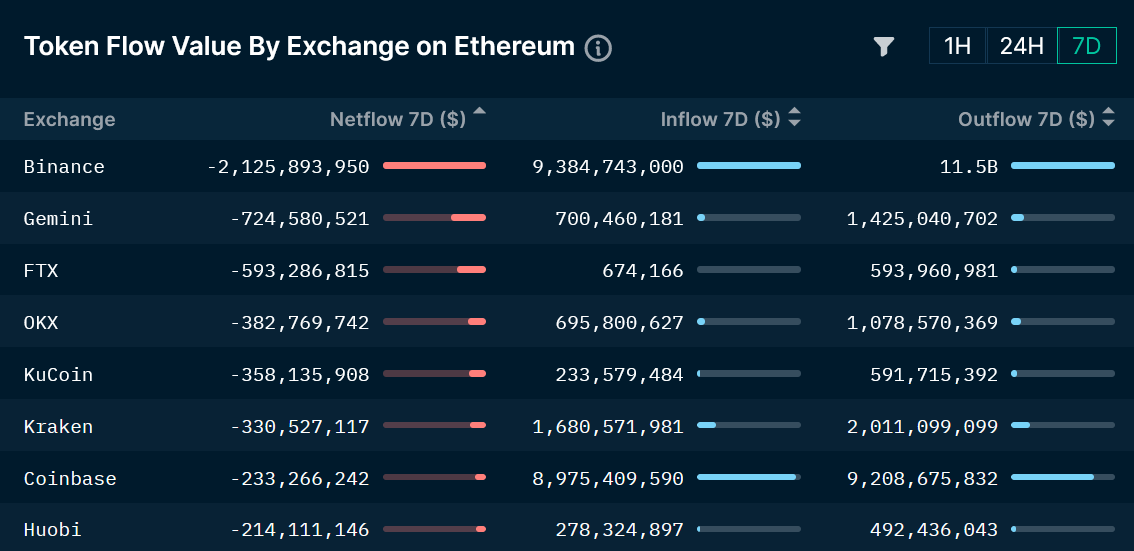Open the Binance exchange row
Viewport: 1134px width, 551px height.
coord(64,166)
